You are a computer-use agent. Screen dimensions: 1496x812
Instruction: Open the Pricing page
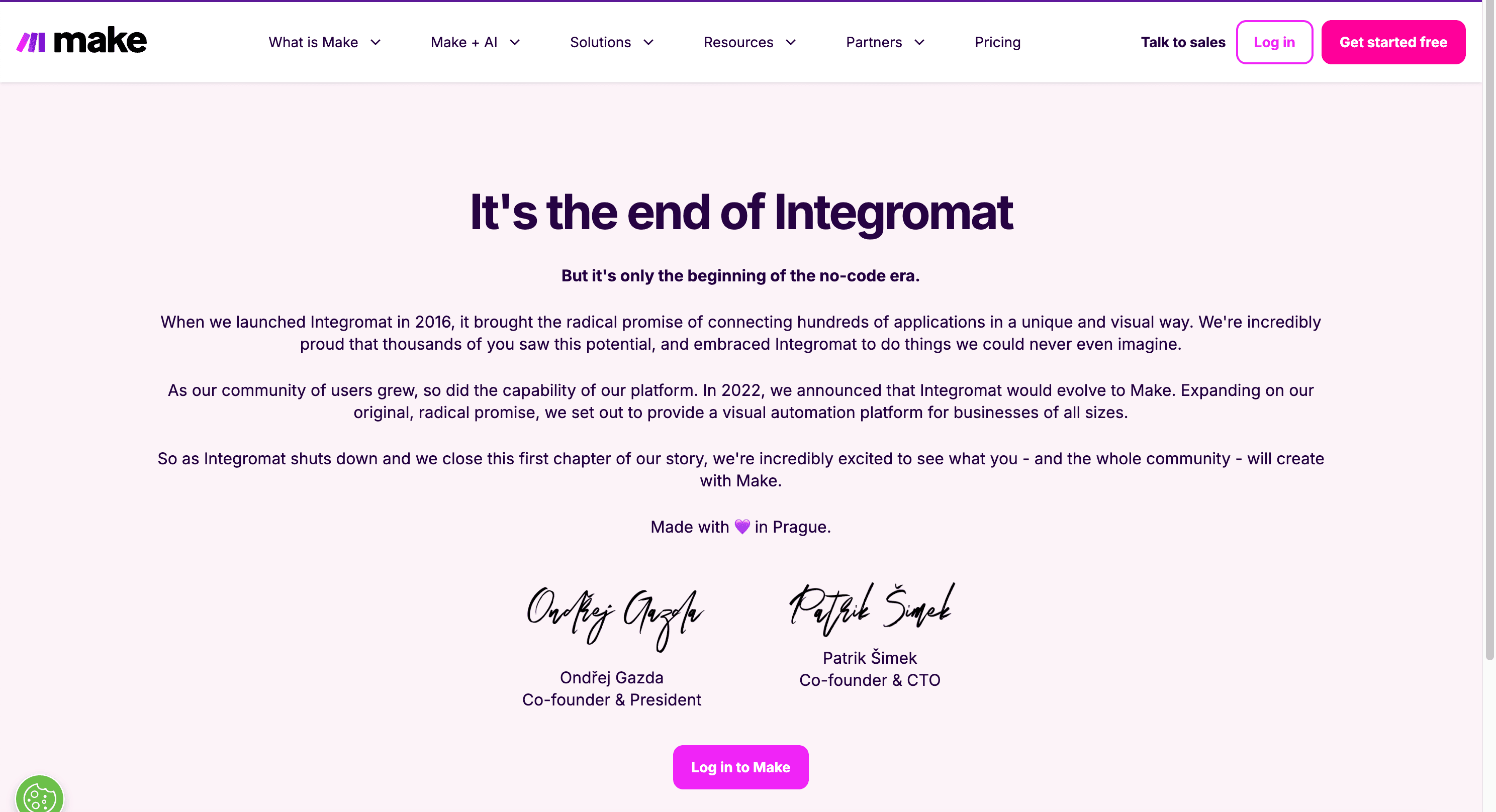[x=997, y=42]
